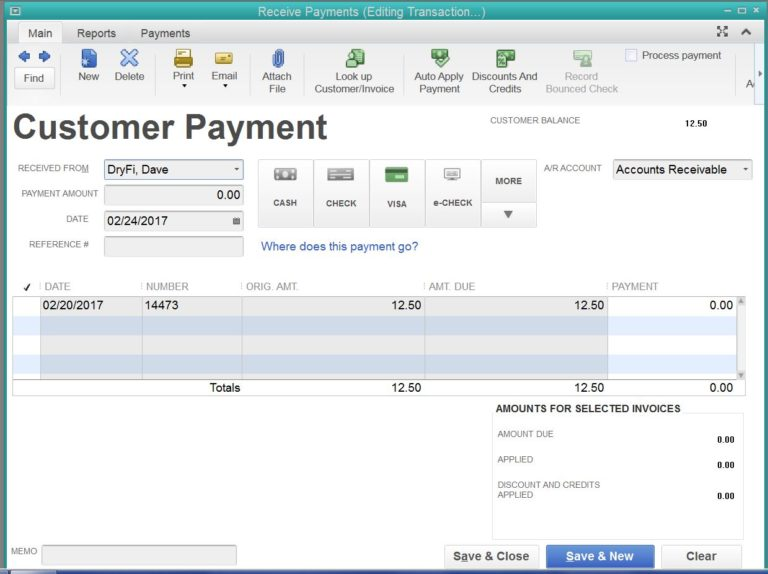Click the PAYMENT column header
Viewport: 768px width, 574px height.
pyautogui.click(x=635, y=287)
